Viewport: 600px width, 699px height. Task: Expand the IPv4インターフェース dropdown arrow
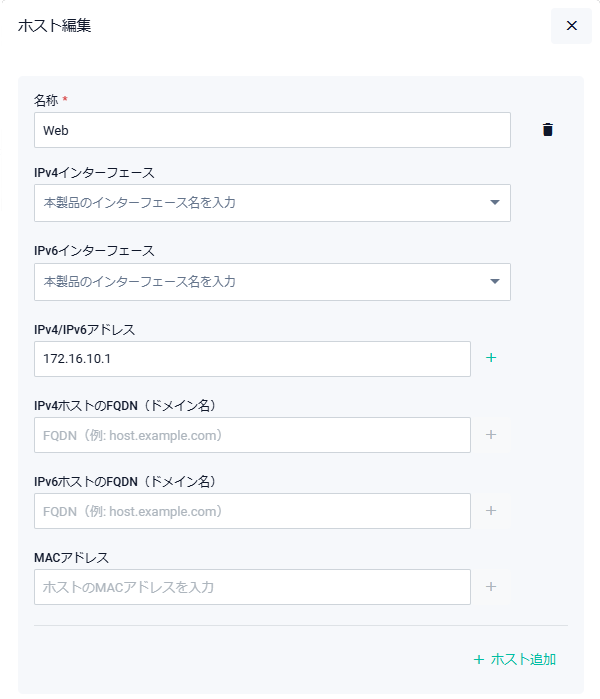click(x=495, y=203)
